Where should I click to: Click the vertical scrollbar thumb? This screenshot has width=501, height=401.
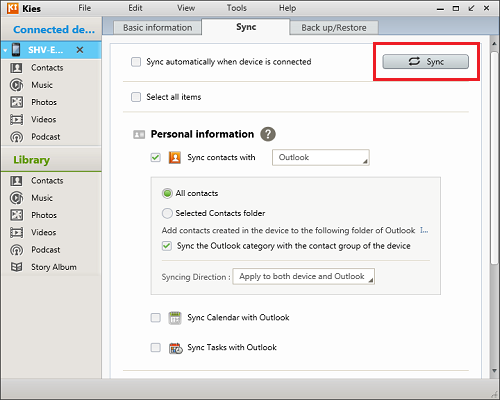point(494,158)
